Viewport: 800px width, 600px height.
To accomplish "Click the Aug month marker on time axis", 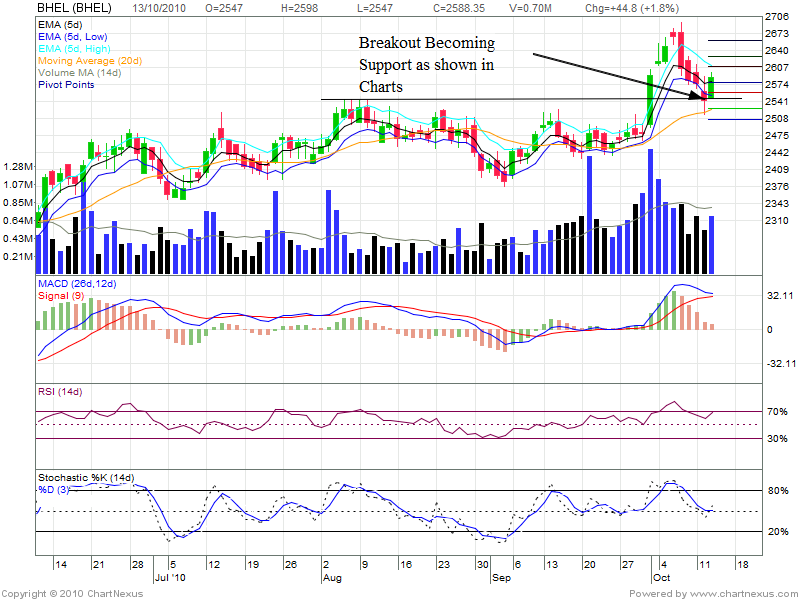I will click(x=333, y=578).
